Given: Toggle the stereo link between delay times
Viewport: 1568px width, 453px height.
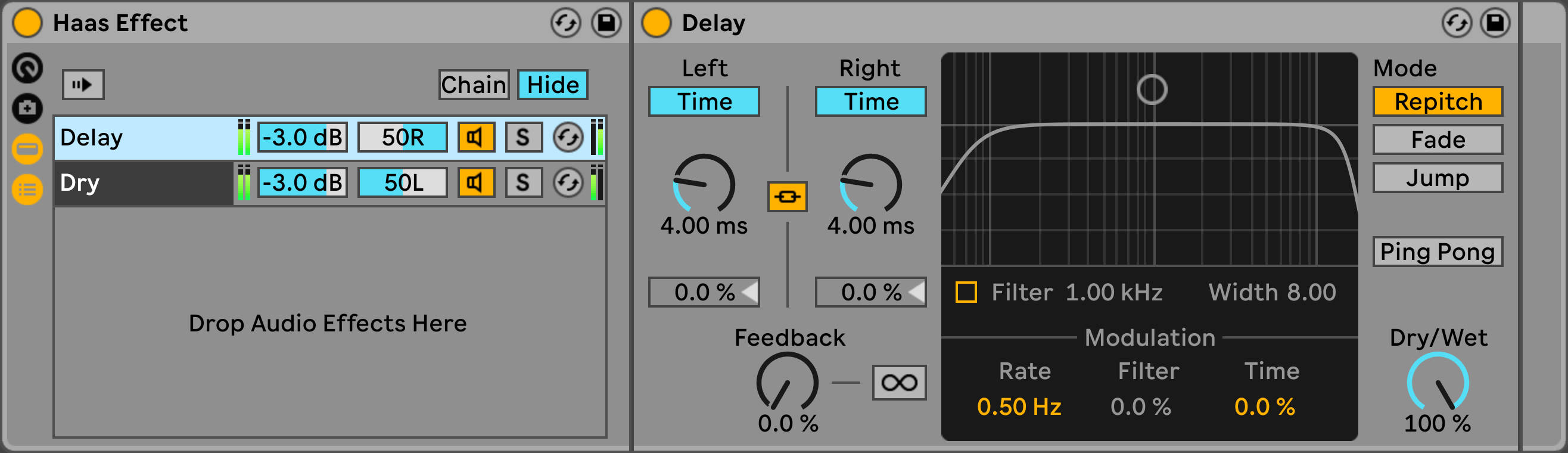Looking at the screenshot, I should click(787, 197).
